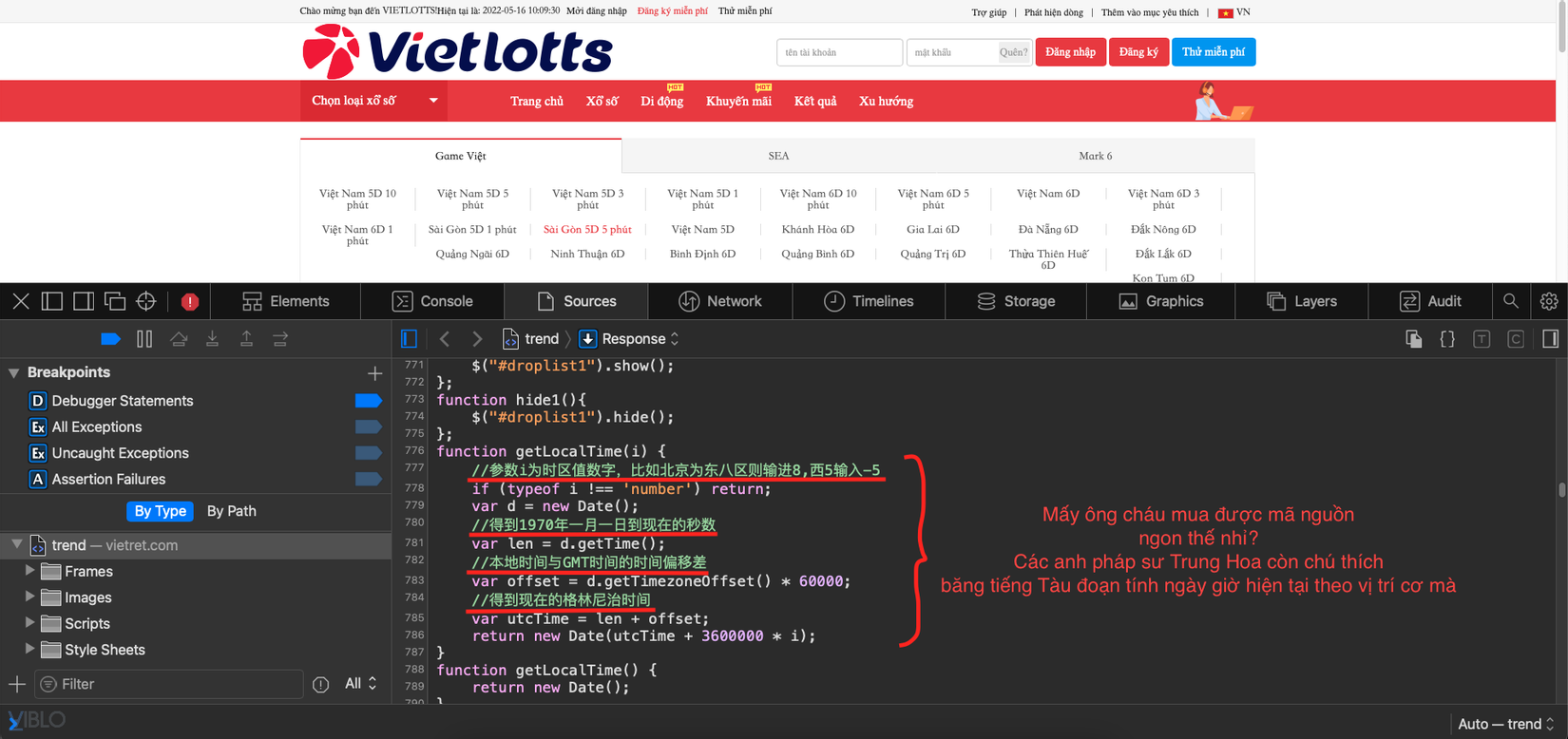This screenshot has width=1568, height=739.
Task: Toggle the type profiler T button
Action: [x=1482, y=339]
